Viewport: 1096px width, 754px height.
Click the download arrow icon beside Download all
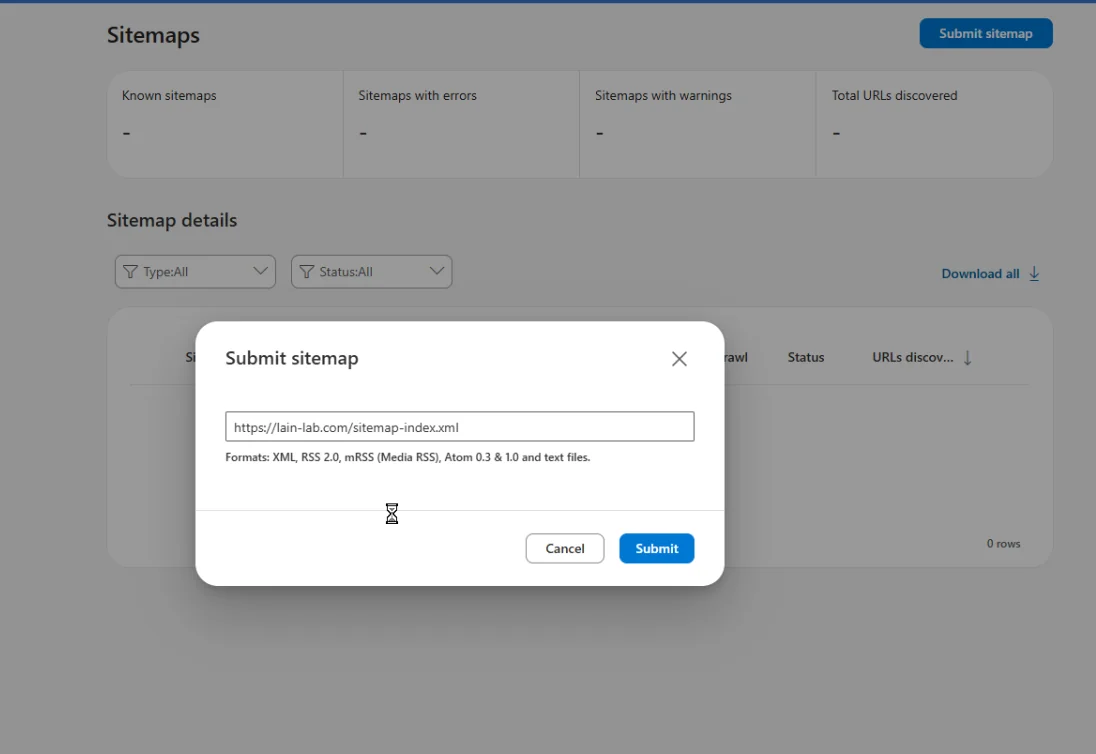click(x=1034, y=274)
